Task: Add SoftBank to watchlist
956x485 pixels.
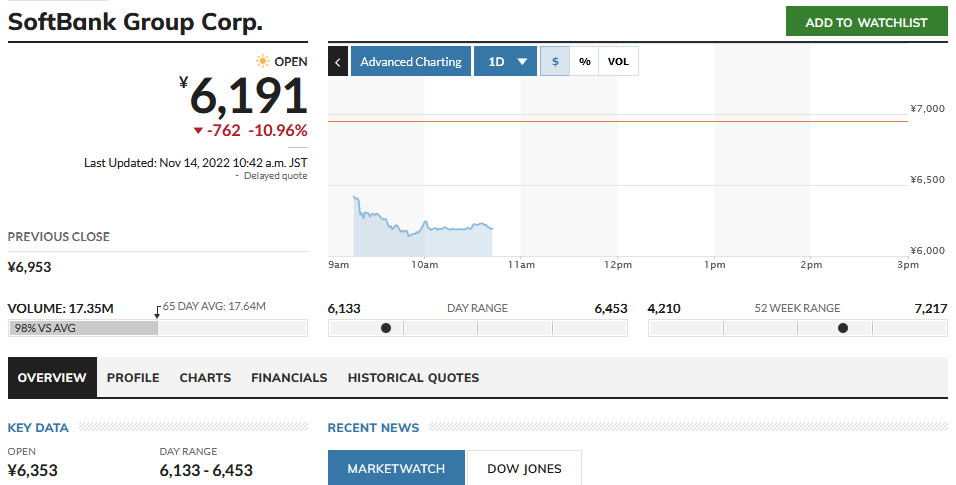Action: 866,22
